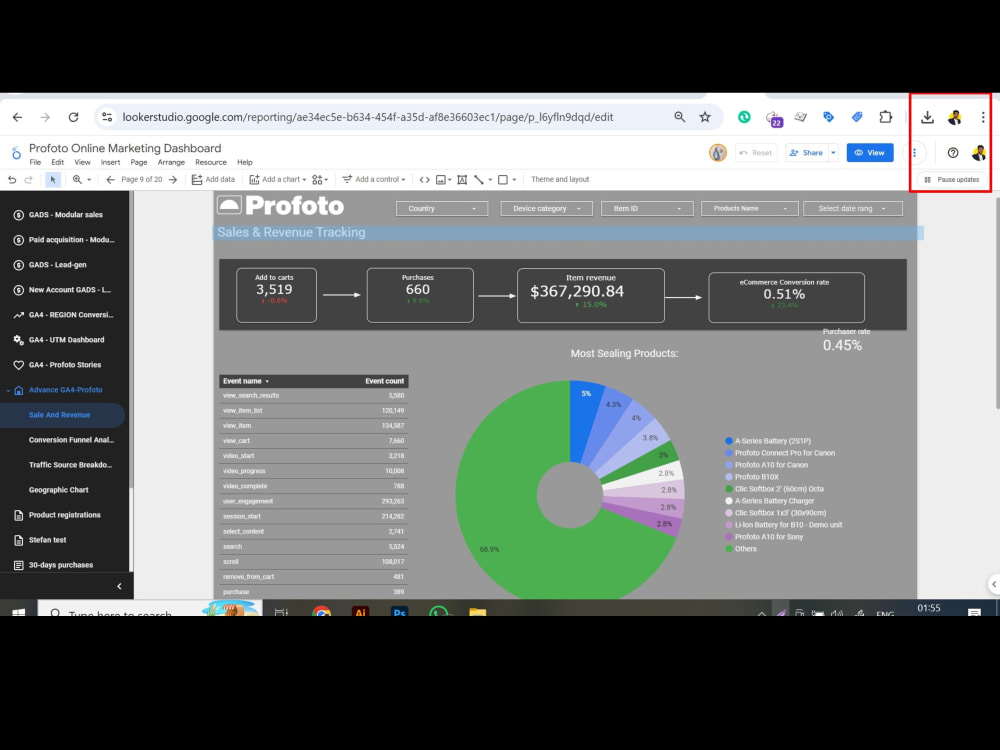Viewport: 1000px width, 750px height.
Task: Open the three-dot more options menu beside View
Action: coord(915,153)
